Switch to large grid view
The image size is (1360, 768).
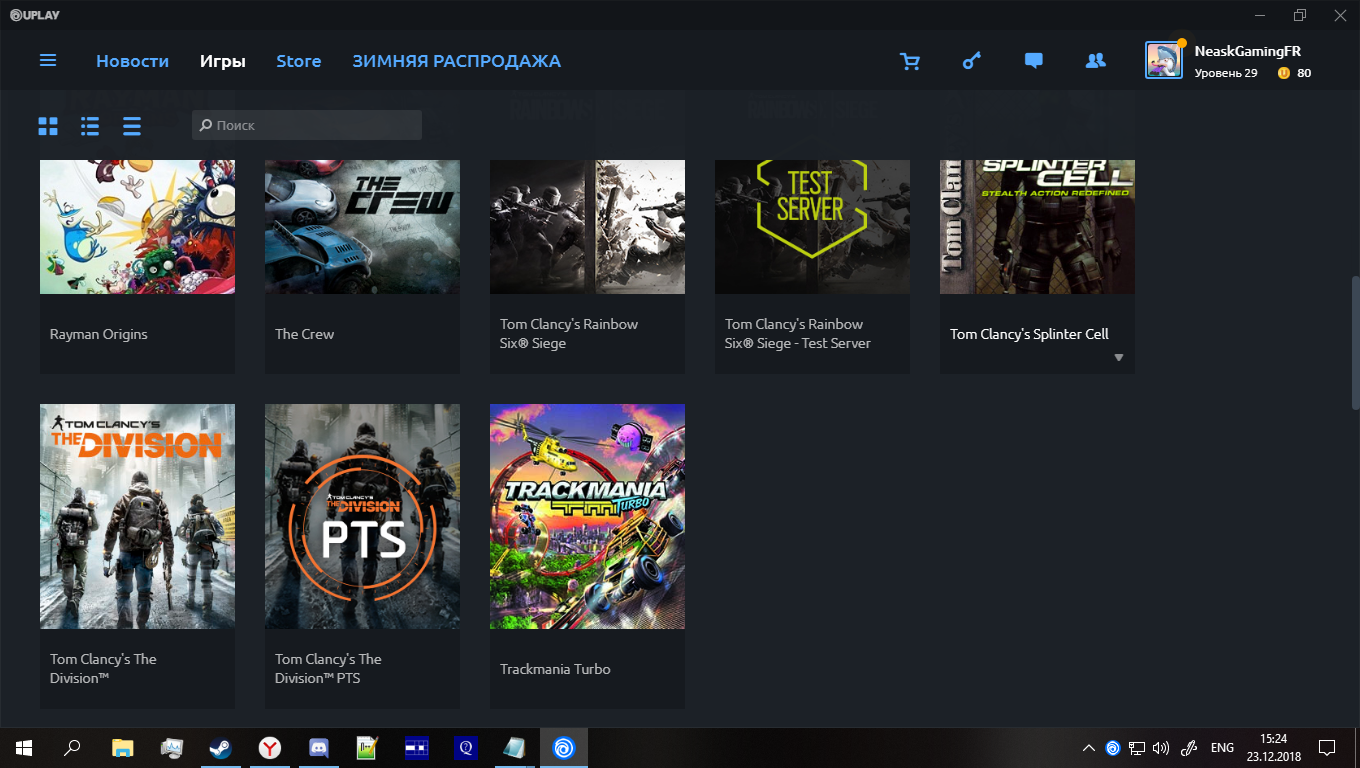pos(48,126)
